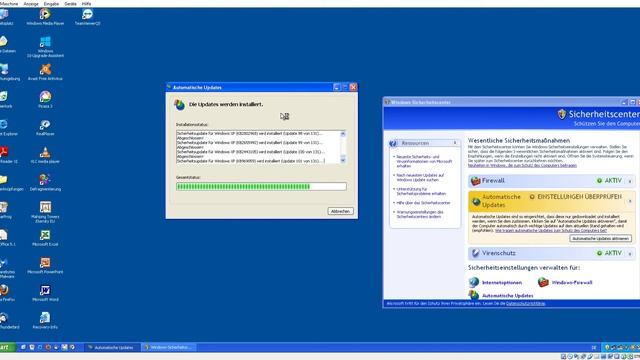
Task: Click the EINSTELLUNGEN ÜBERPRÜFEN status text
Action: 579,197
